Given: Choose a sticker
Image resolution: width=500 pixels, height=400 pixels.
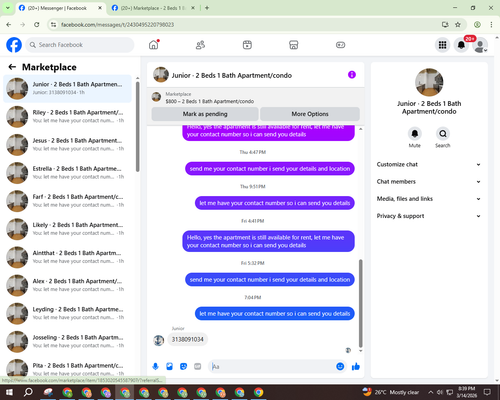Looking at the screenshot, I should [x=184, y=367].
